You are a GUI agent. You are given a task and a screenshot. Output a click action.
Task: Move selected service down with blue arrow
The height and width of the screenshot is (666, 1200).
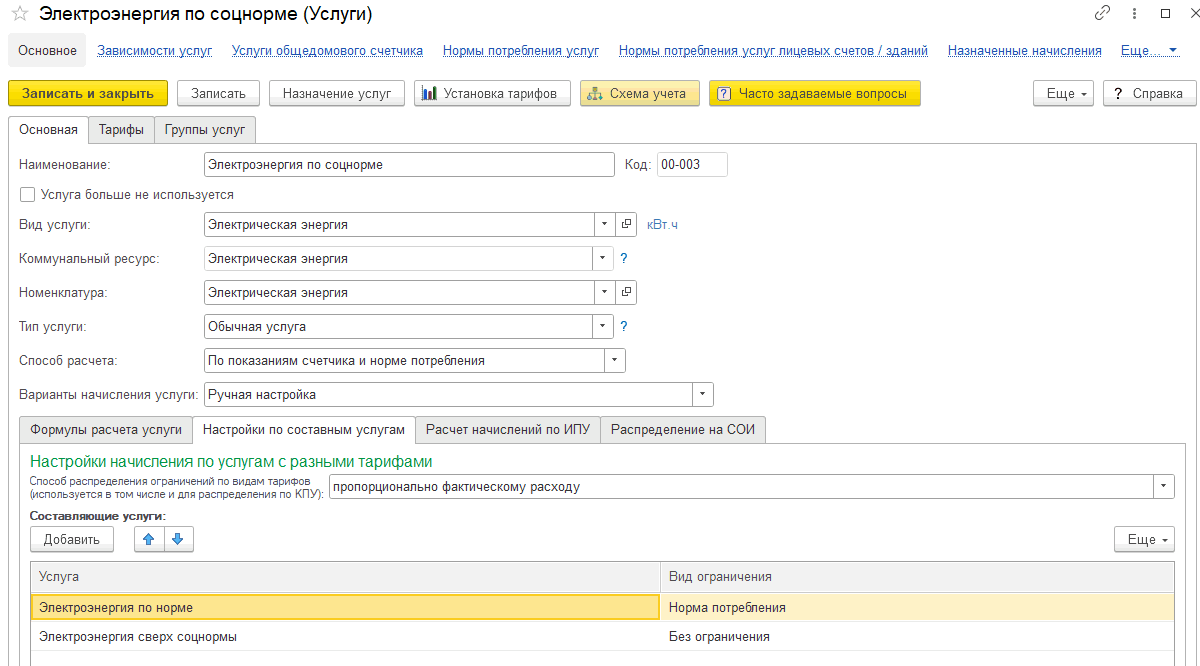pyautogui.click(x=178, y=539)
